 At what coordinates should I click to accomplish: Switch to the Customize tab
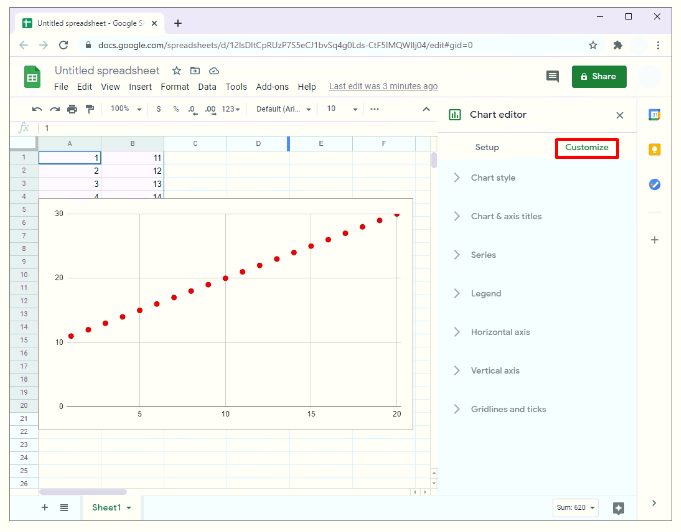pyautogui.click(x=587, y=148)
